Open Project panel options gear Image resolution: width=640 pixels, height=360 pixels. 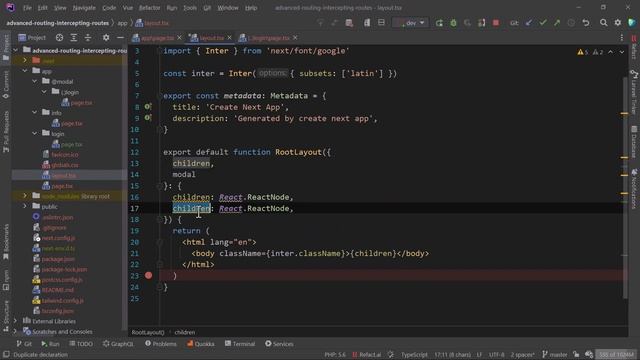pyautogui.click(x=106, y=38)
